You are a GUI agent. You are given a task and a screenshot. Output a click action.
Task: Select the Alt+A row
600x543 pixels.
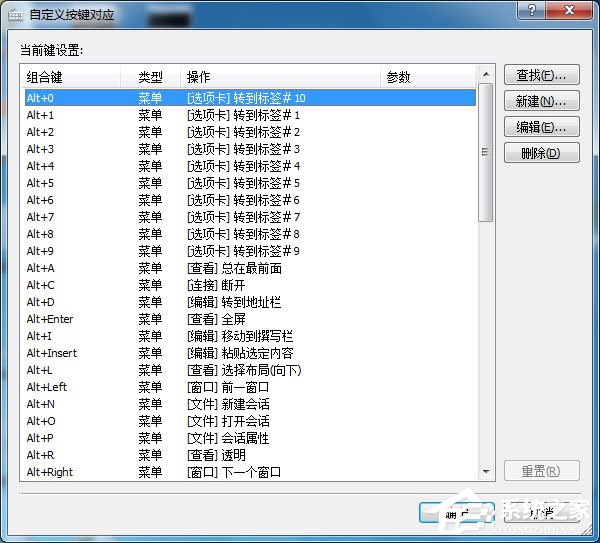[x=250, y=268]
